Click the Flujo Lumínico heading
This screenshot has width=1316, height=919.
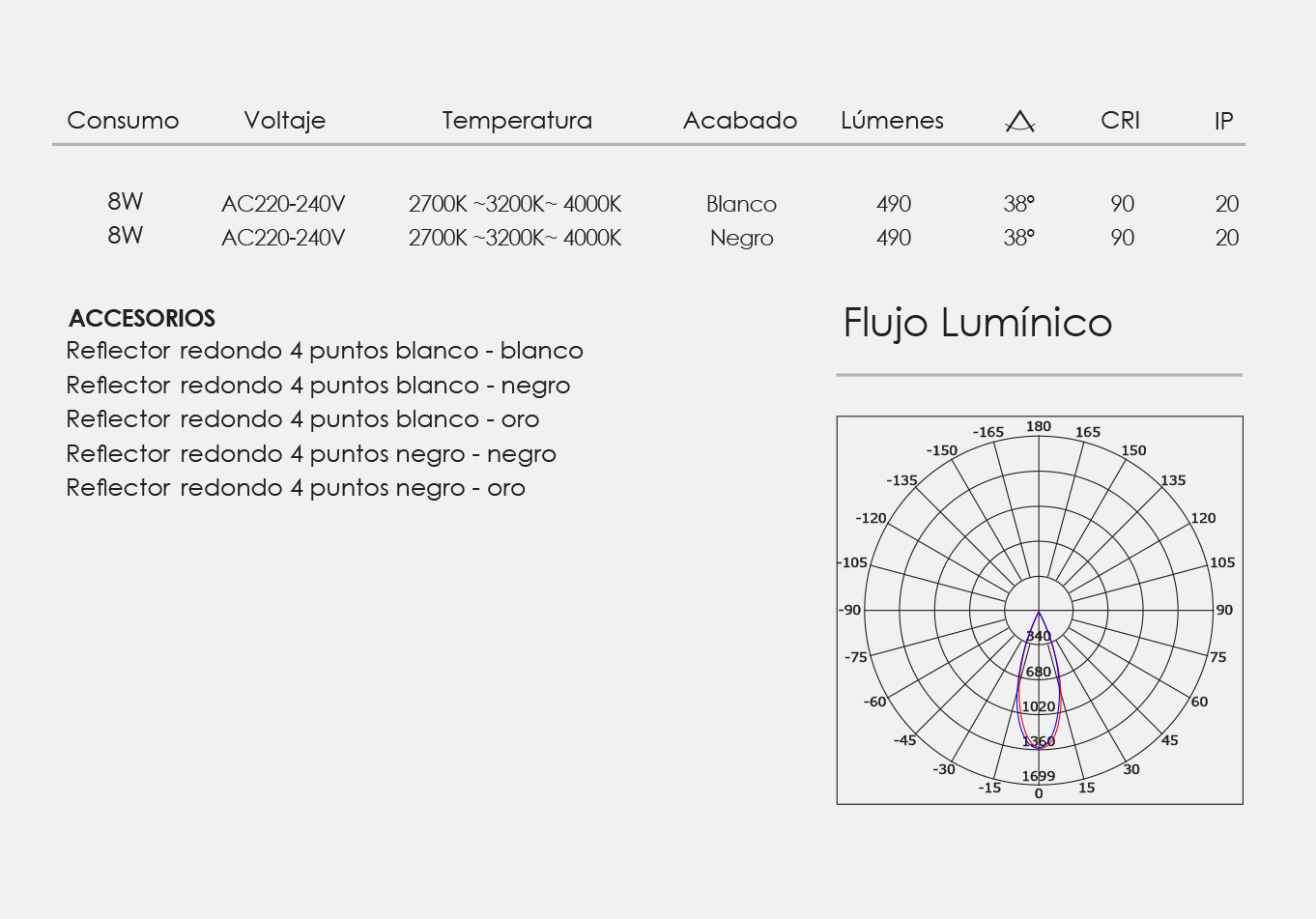977,323
